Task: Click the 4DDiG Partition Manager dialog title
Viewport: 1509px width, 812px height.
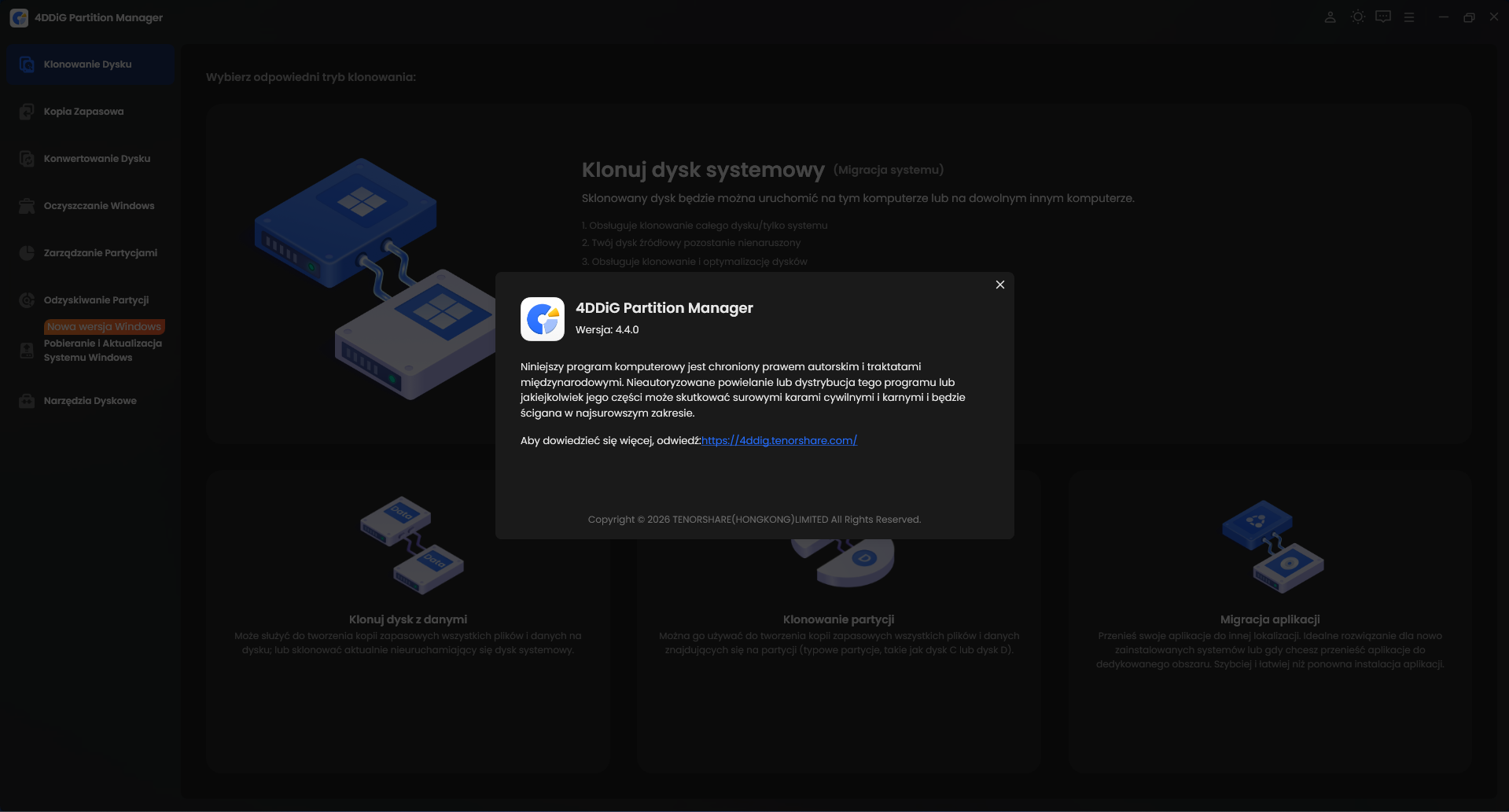Action: pos(664,308)
